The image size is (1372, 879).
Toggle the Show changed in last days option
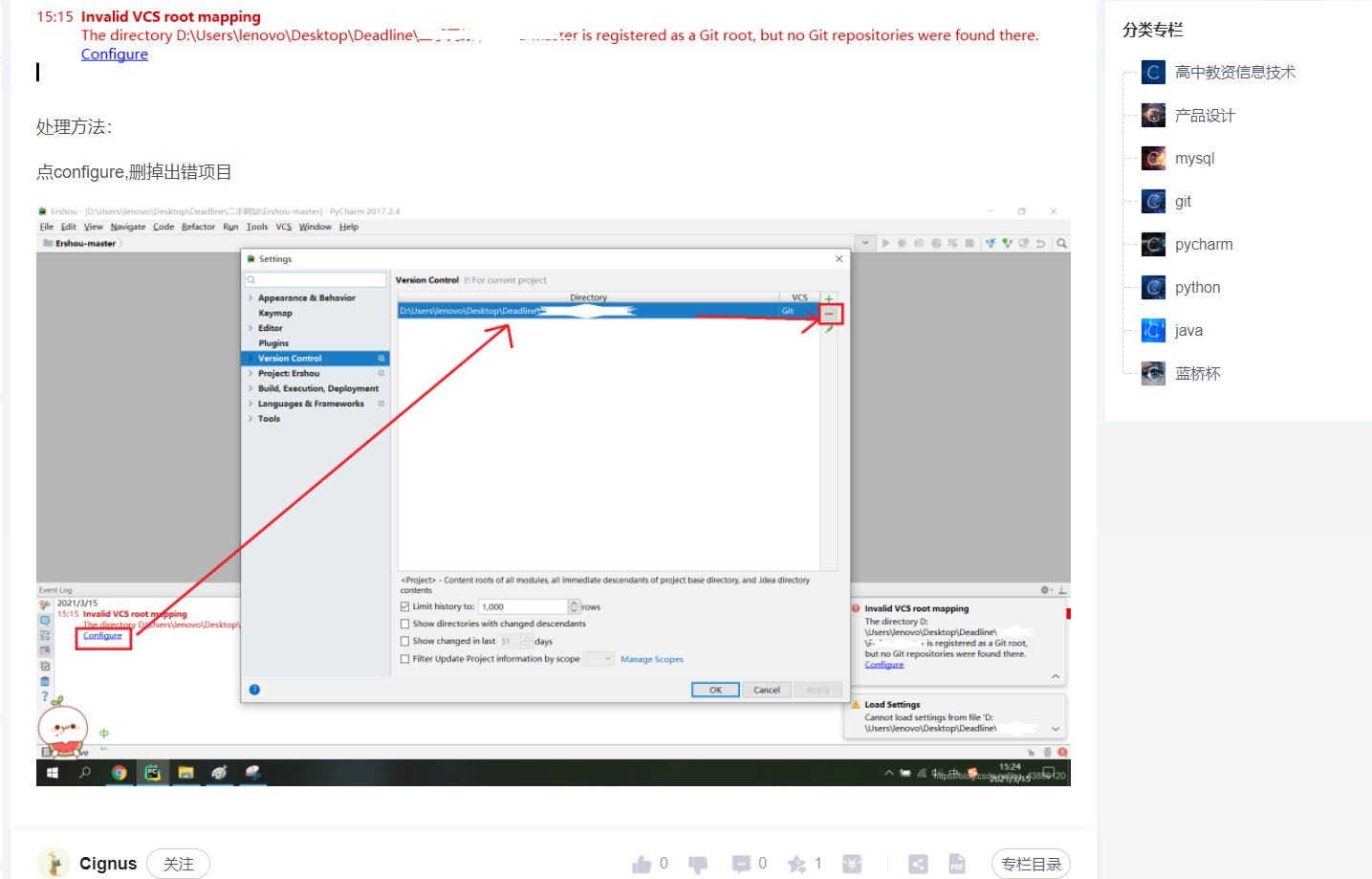click(405, 640)
